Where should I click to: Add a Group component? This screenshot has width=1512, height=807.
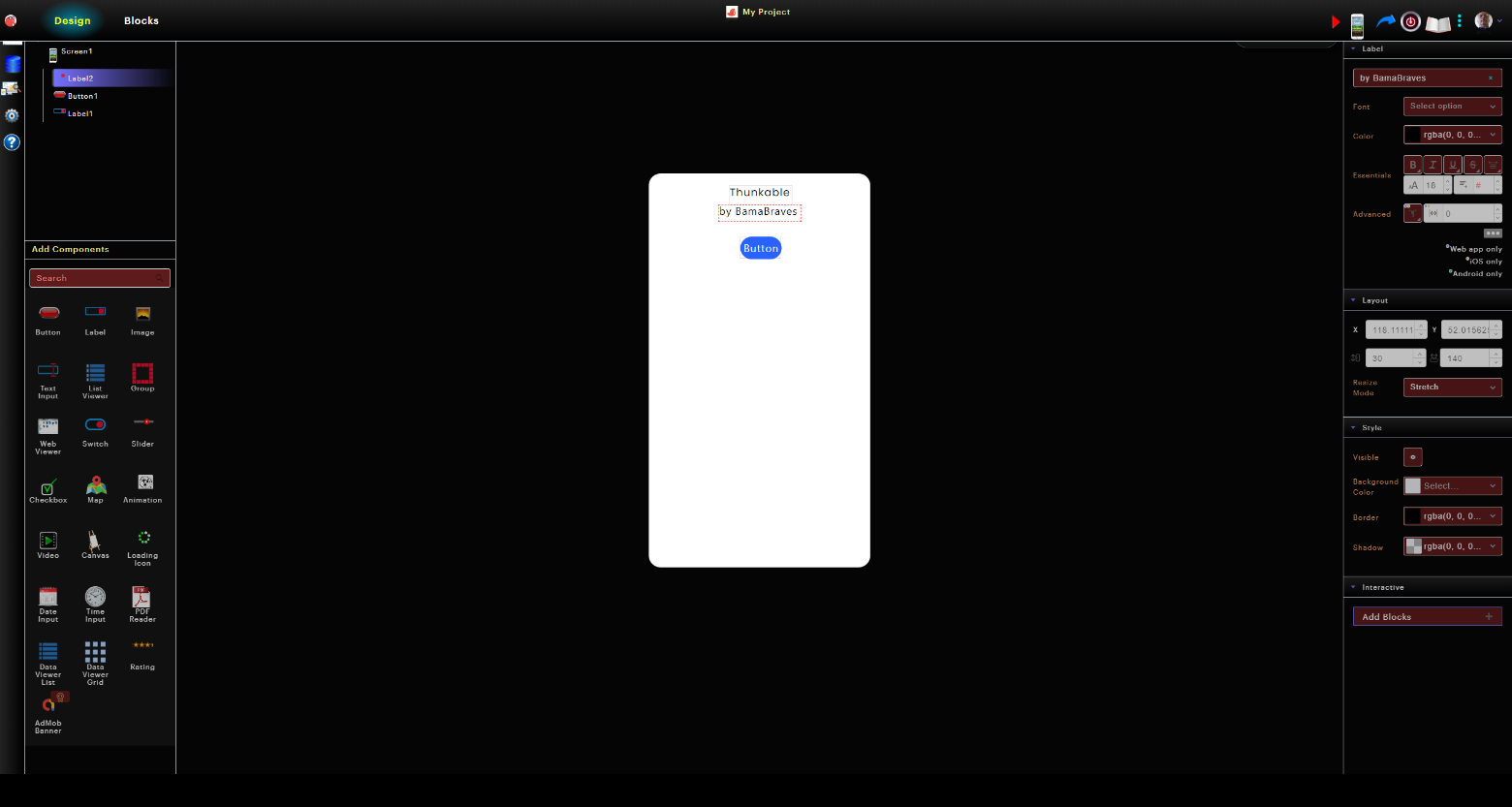[x=142, y=378]
